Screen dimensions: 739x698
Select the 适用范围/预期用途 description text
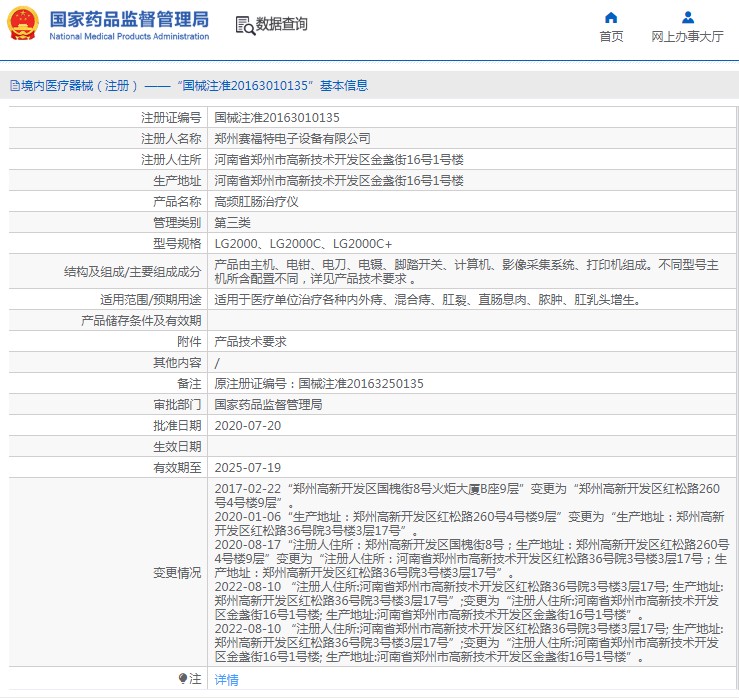pos(427,299)
